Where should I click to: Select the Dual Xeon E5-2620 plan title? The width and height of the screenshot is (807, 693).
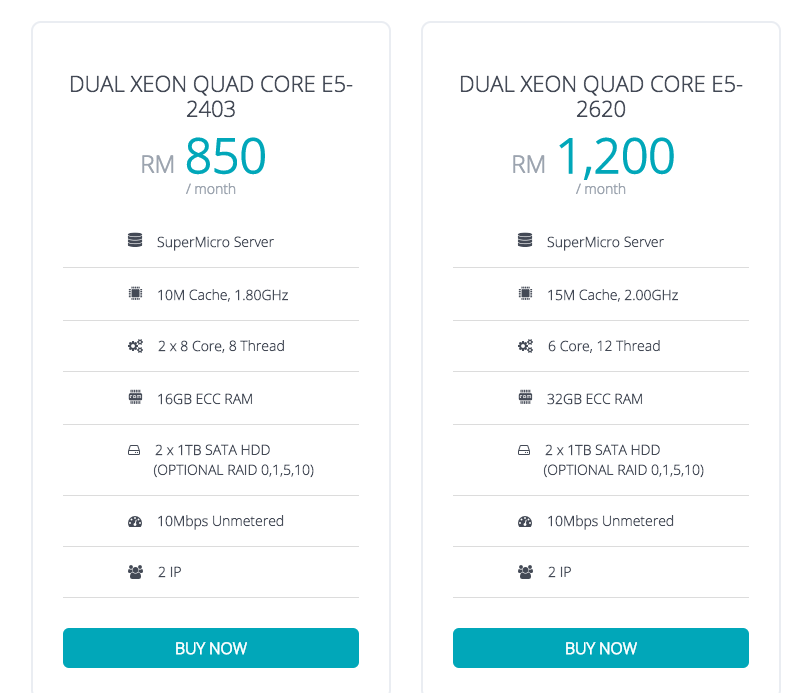point(601,97)
